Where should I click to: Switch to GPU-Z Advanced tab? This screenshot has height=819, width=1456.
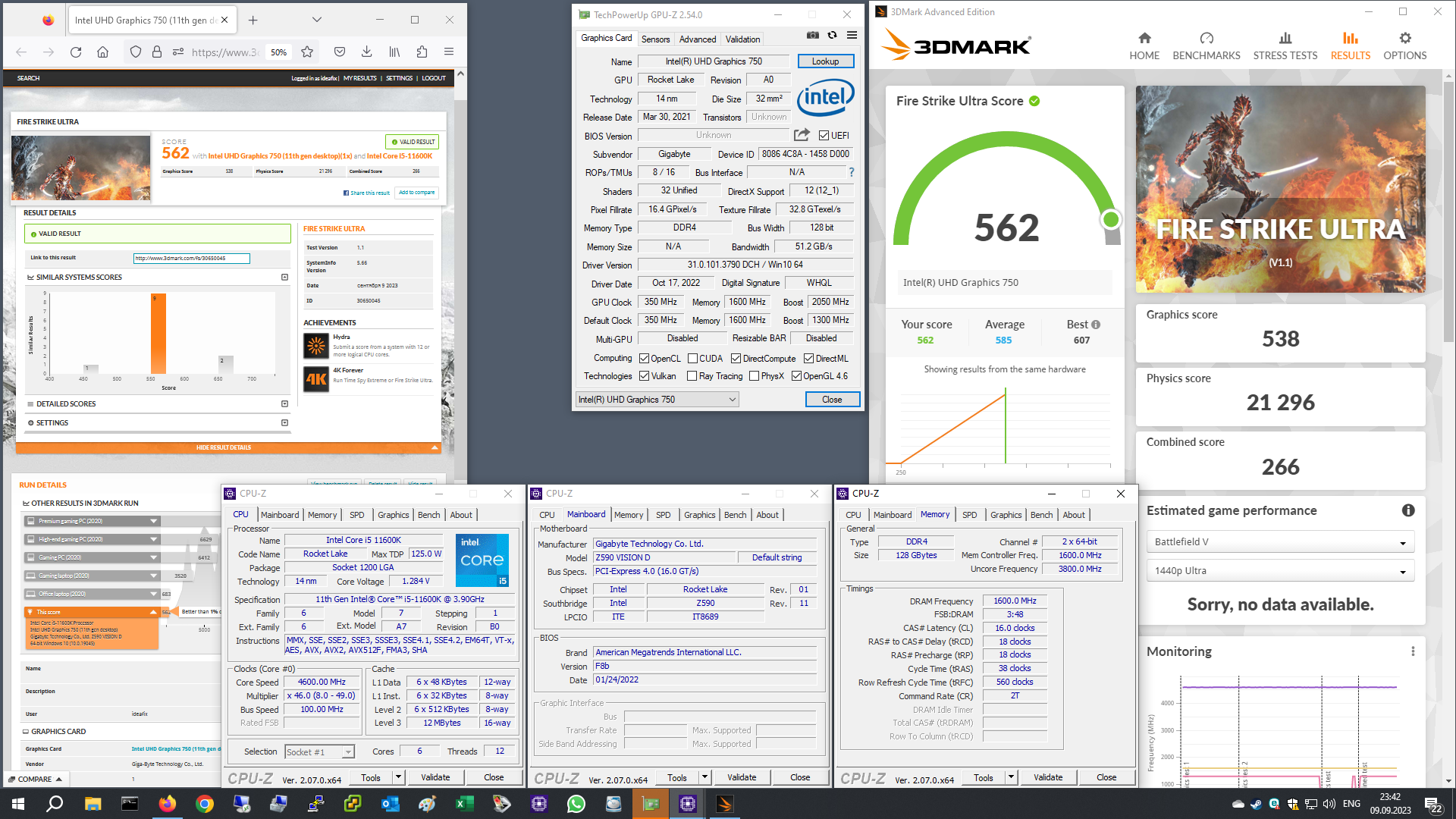coord(698,39)
